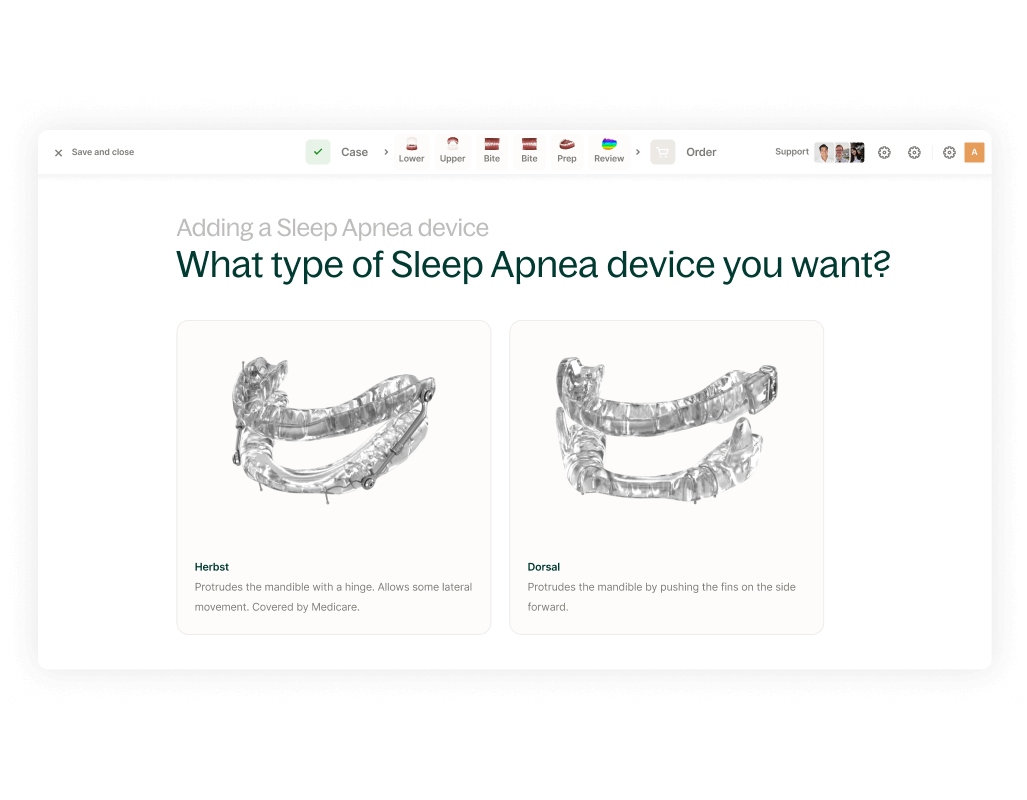Open the Lower scan step
The image size is (1027, 800).
411,151
